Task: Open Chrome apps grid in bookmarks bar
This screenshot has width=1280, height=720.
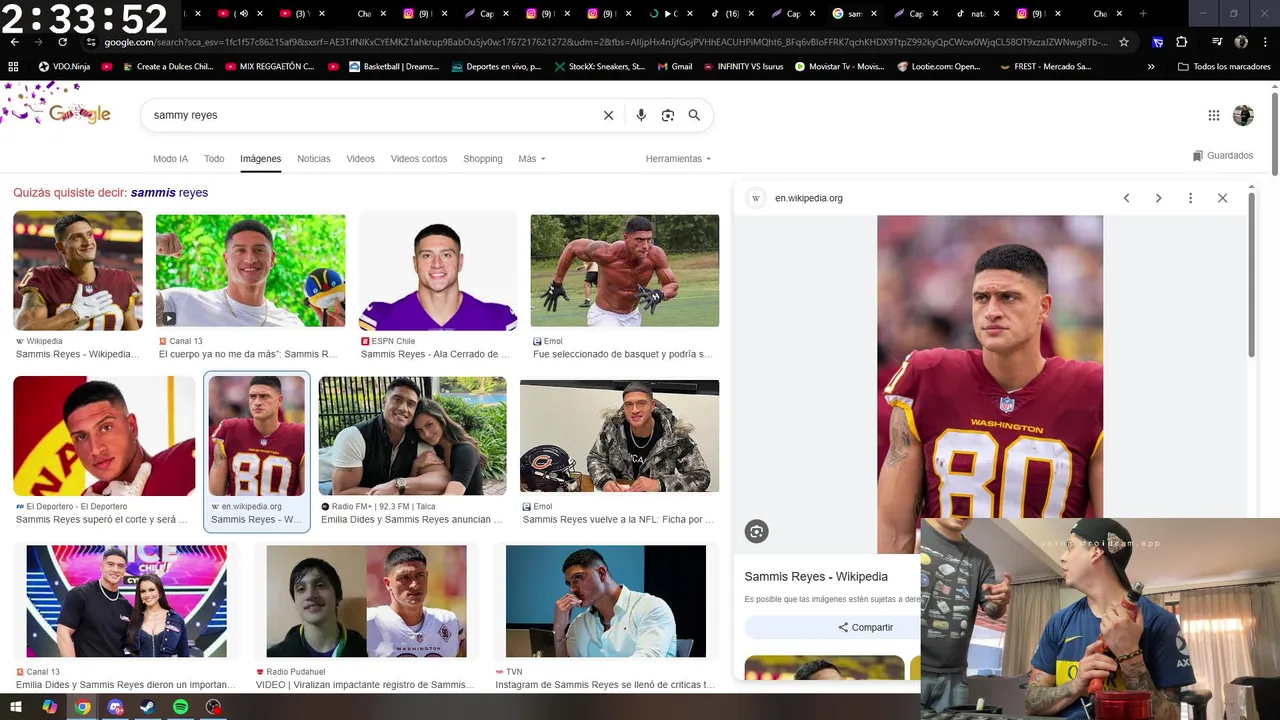Action: pyautogui.click(x=13, y=66)
